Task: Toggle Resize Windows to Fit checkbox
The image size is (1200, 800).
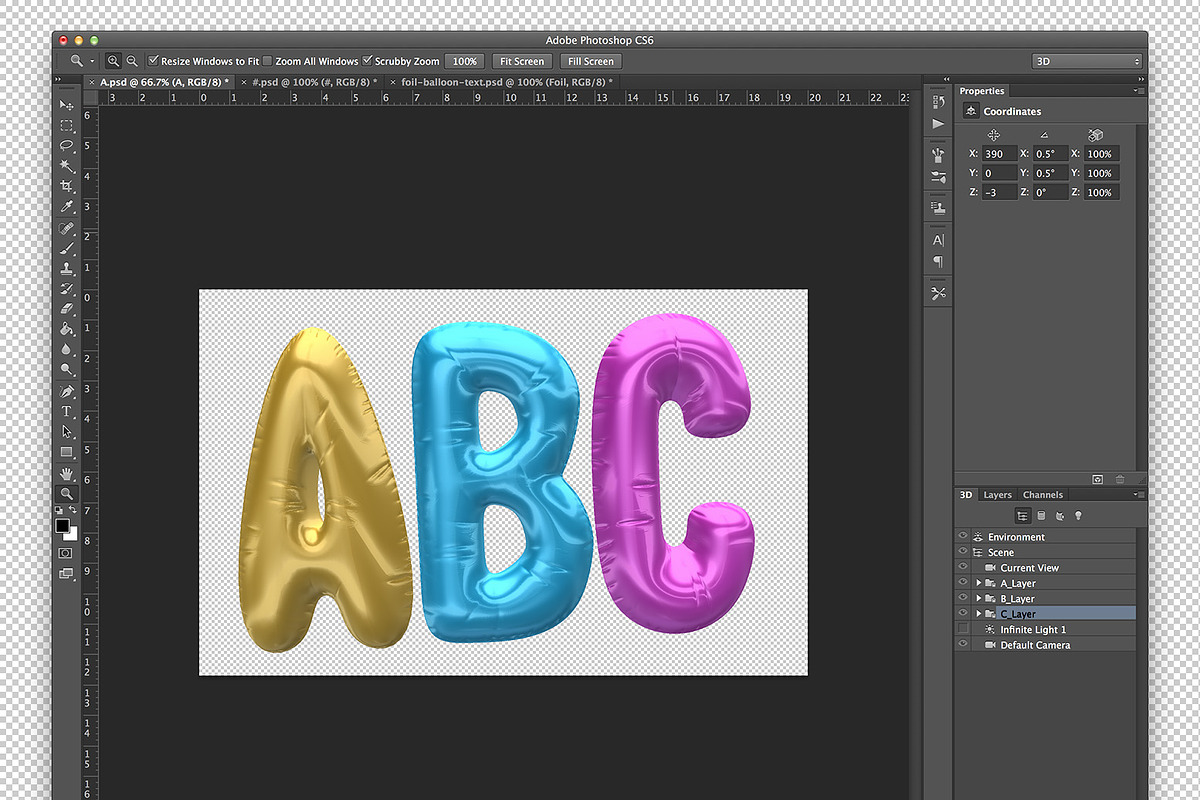Action: point(153,61)
